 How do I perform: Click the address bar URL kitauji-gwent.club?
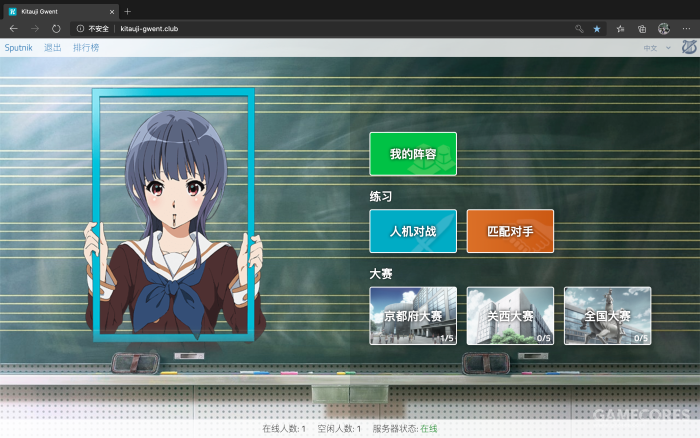pos(149,29)
